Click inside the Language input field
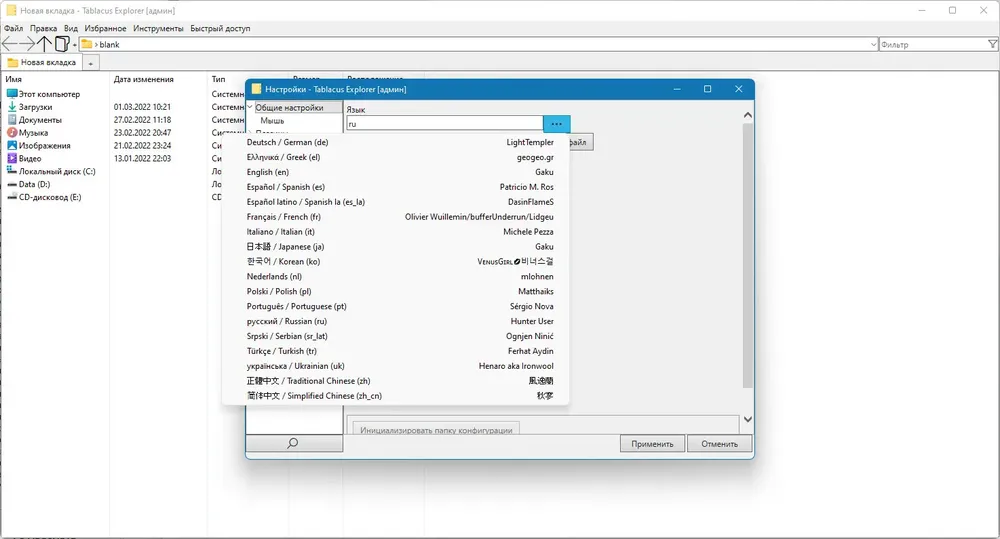The width and height of the screenshot is (1000, 539). click(445, 124)
